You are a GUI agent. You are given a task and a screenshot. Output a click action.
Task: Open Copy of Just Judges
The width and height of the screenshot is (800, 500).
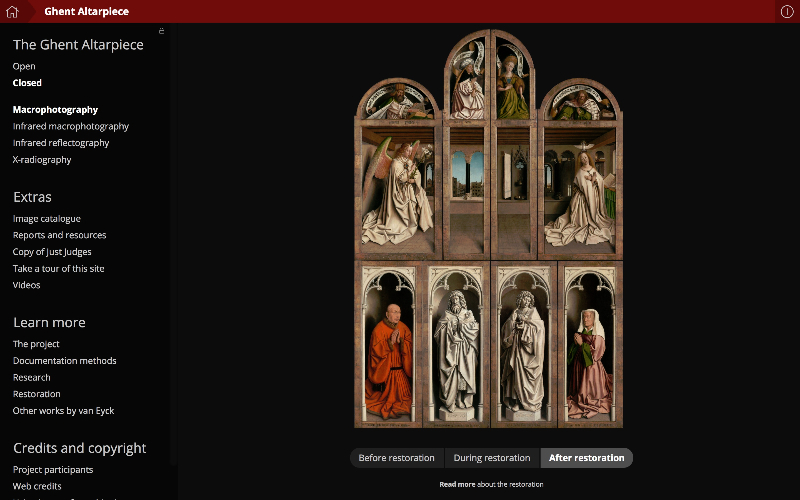tap(52, 252)
